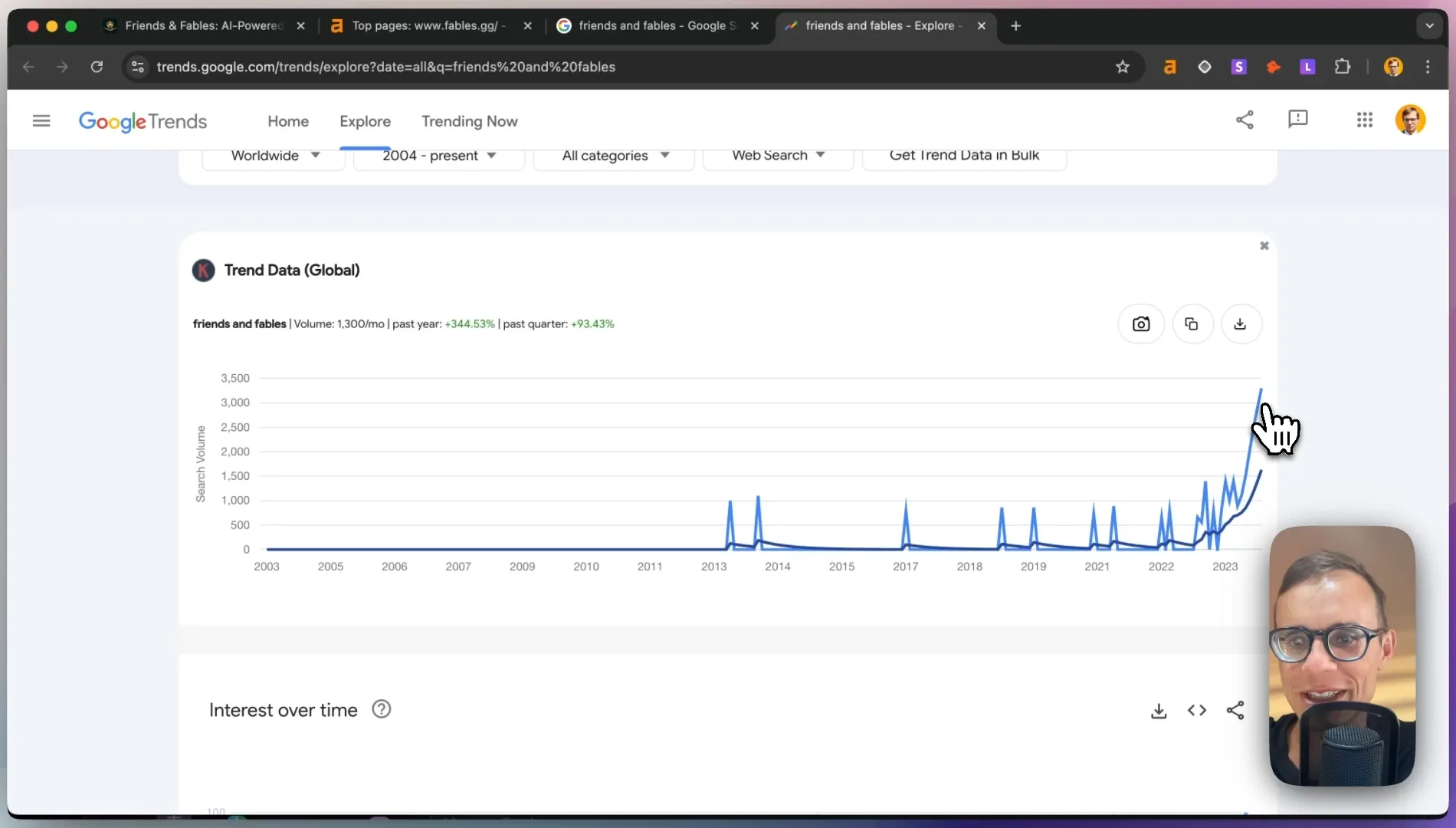Viewport: 1456px width, 828px height.
Task: Take a screenshot with the camera icon
Action: click(x=1141, y=324)
